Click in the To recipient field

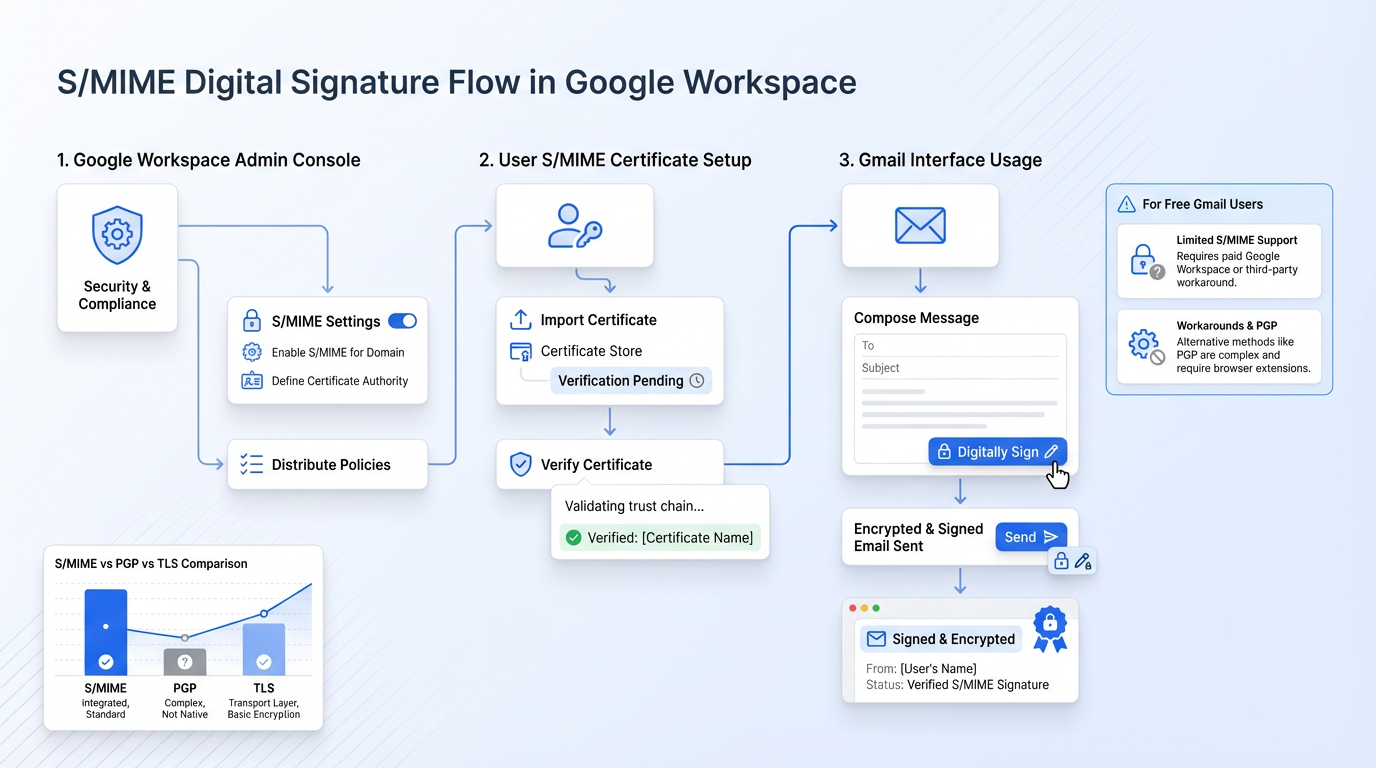[960, 346]
